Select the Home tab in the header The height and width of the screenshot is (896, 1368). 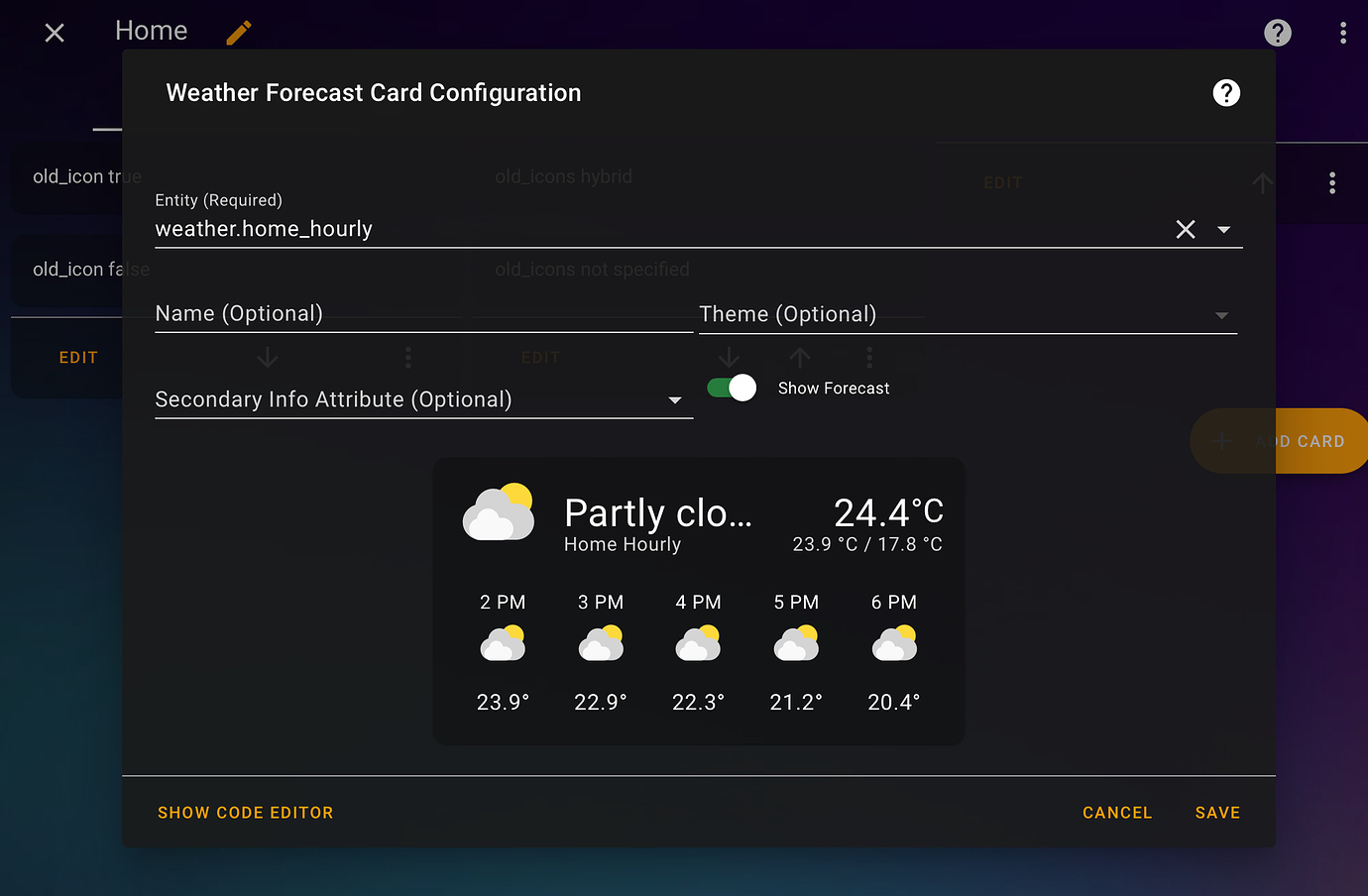(x=151, y=30)
